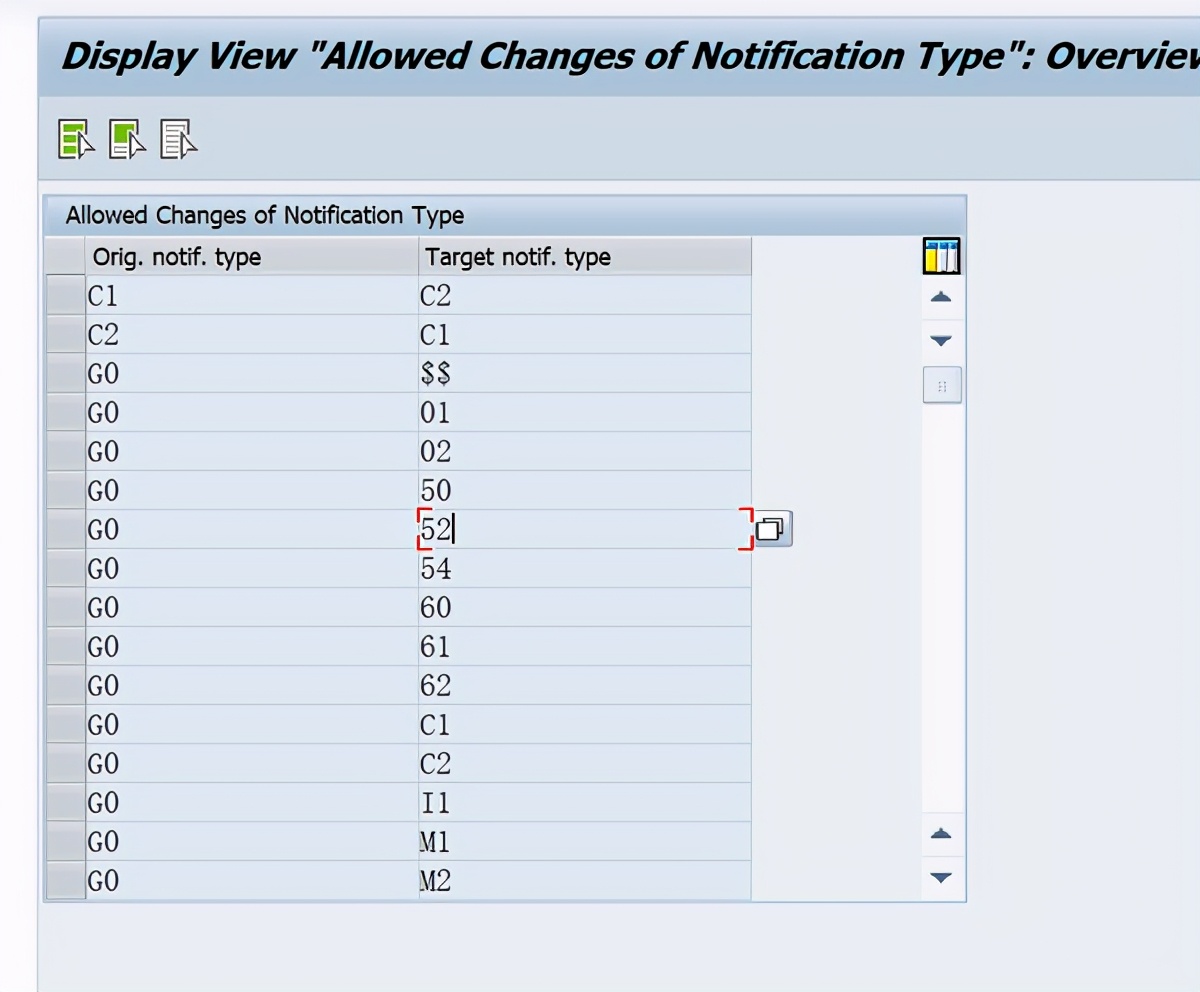This screenshot has width=1200, height=992.
Task: Click the target cell showing 60
Action: [585, 608]
